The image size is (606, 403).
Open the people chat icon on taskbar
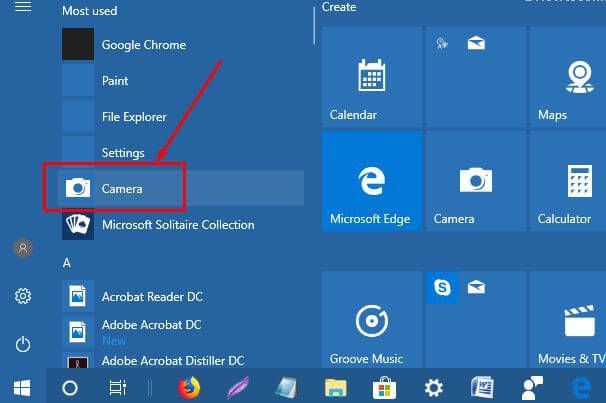pos(532,388)
